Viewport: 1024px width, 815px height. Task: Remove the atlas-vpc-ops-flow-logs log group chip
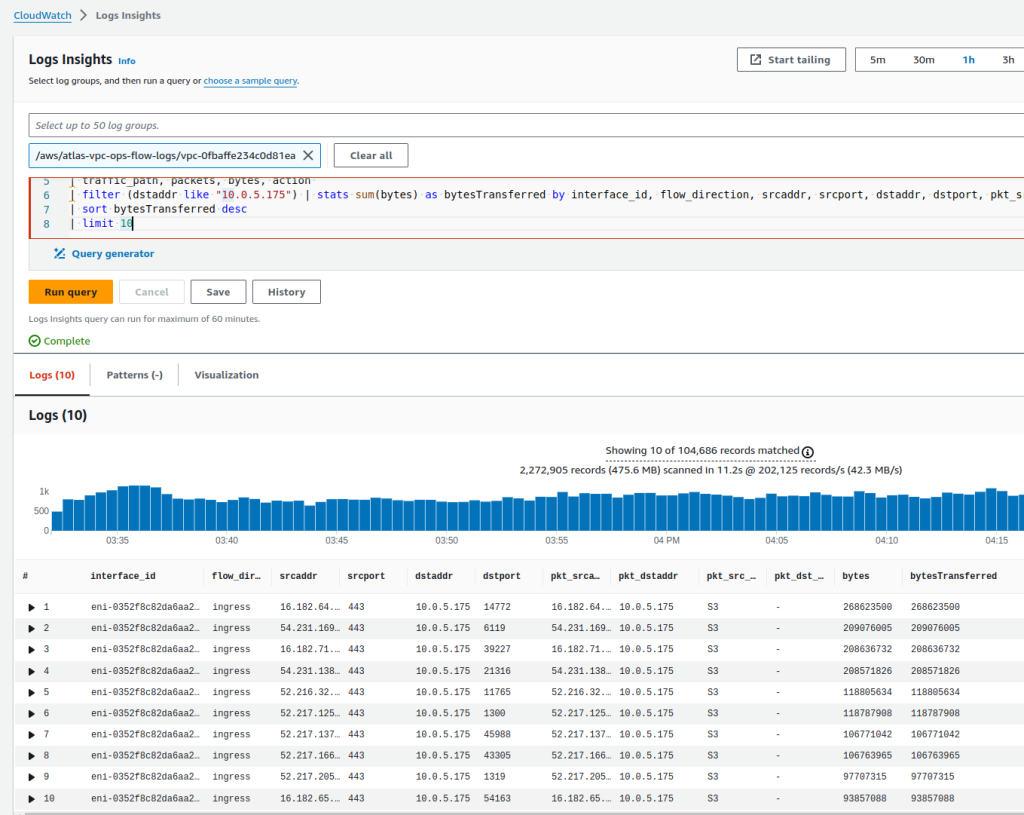tap(308, 155)
